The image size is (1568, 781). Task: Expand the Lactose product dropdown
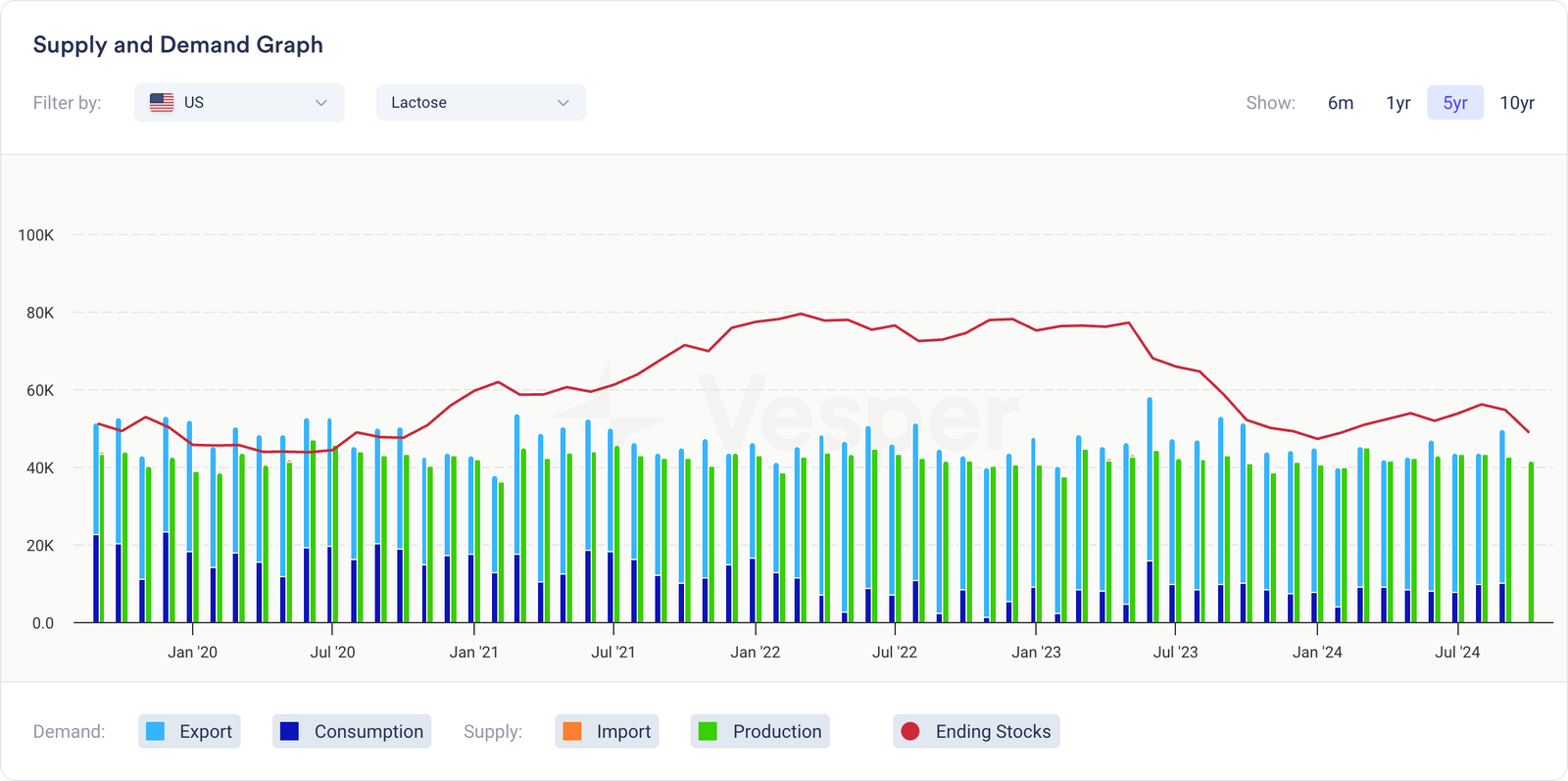[x=480, y=102]
